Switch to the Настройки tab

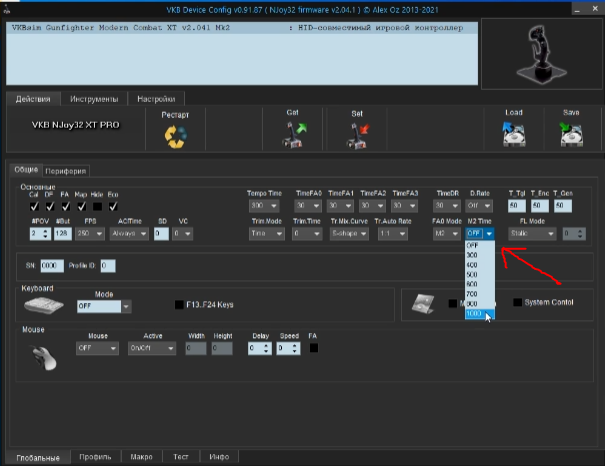pos(156,99)
